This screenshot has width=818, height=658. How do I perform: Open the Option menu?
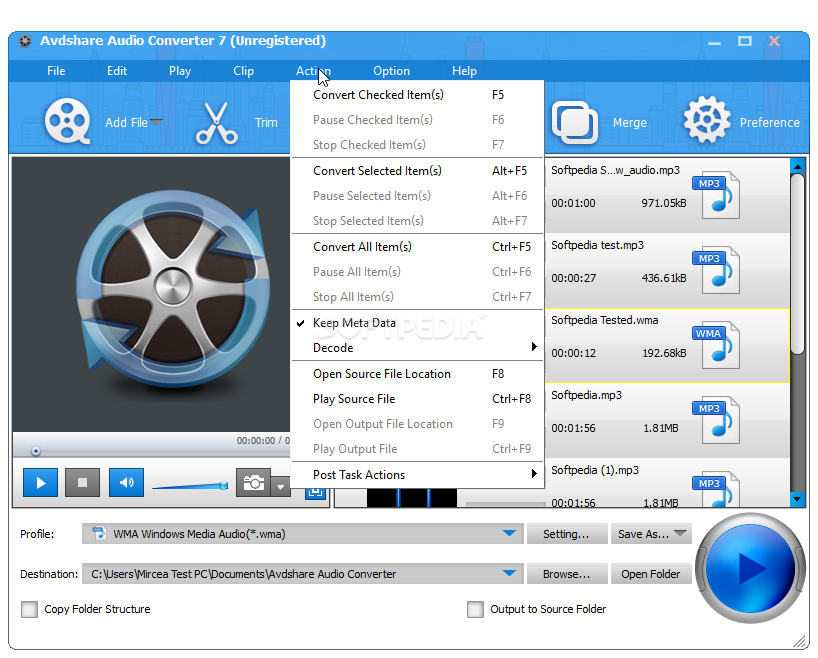(x=391, y=71)
